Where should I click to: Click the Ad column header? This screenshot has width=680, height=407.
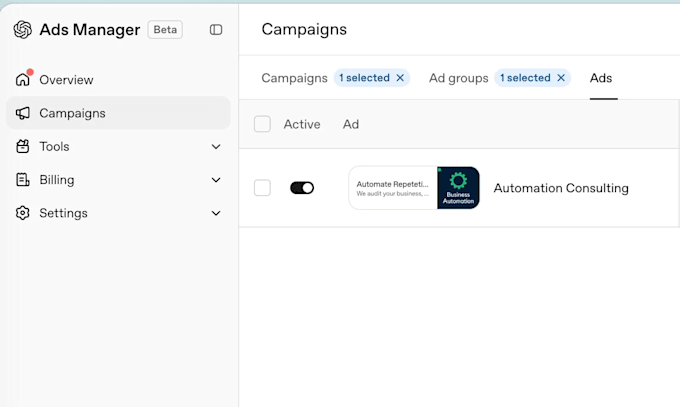point(351,125)
